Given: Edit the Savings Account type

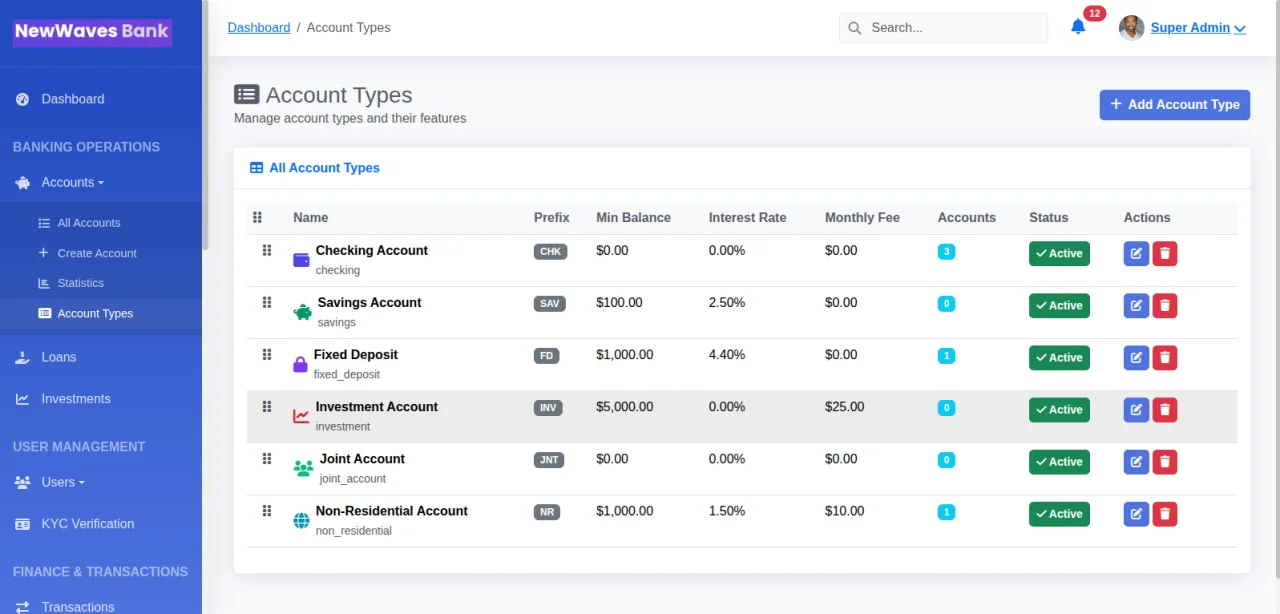Looking at the screenshot, I should [1136, 305].
